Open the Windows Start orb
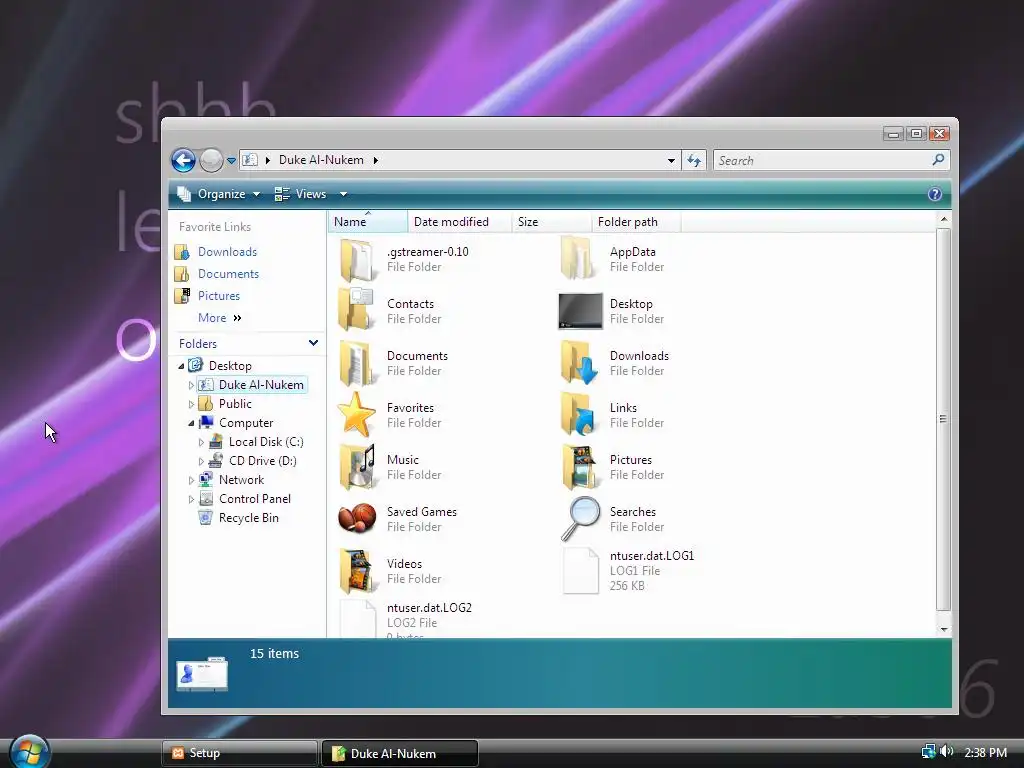The image size is (1024, 768). 29,752
